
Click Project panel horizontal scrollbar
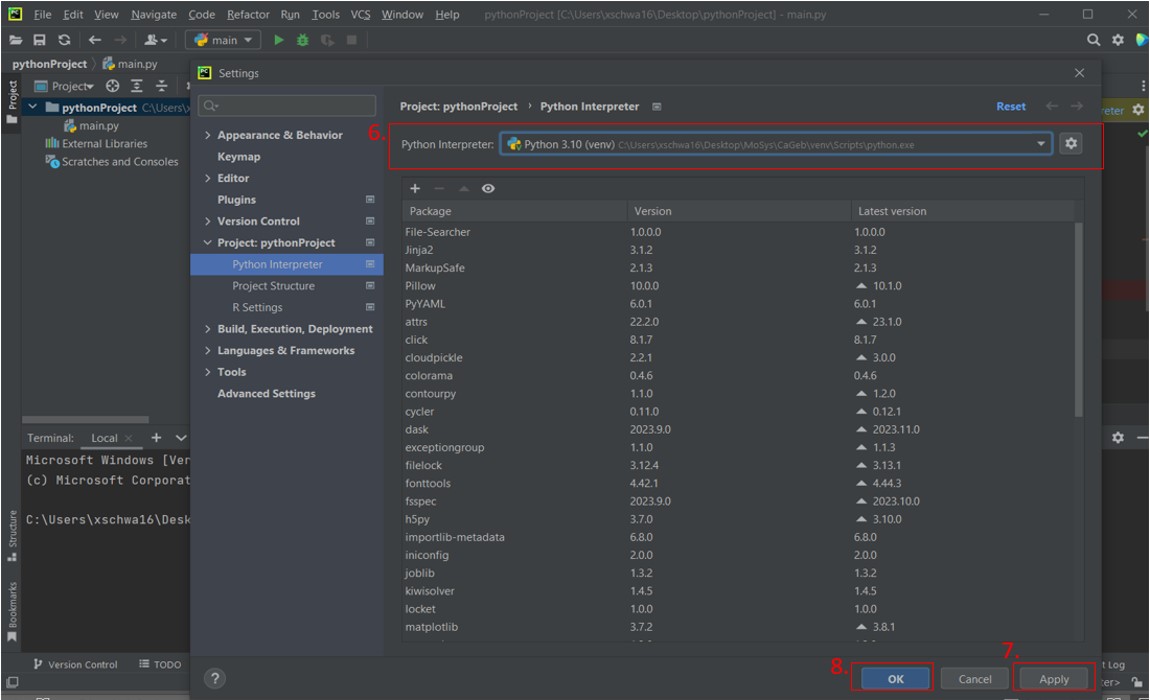(x=85, y=420)
